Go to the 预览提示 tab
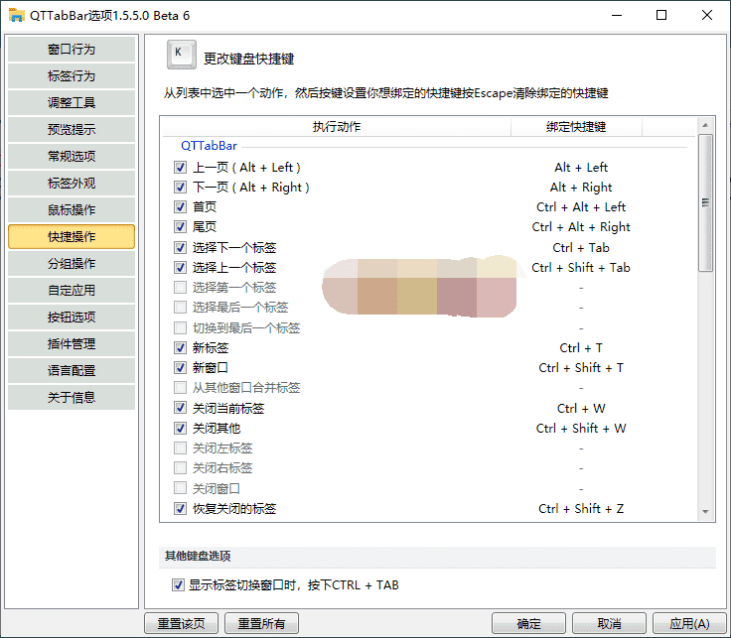 71,130
